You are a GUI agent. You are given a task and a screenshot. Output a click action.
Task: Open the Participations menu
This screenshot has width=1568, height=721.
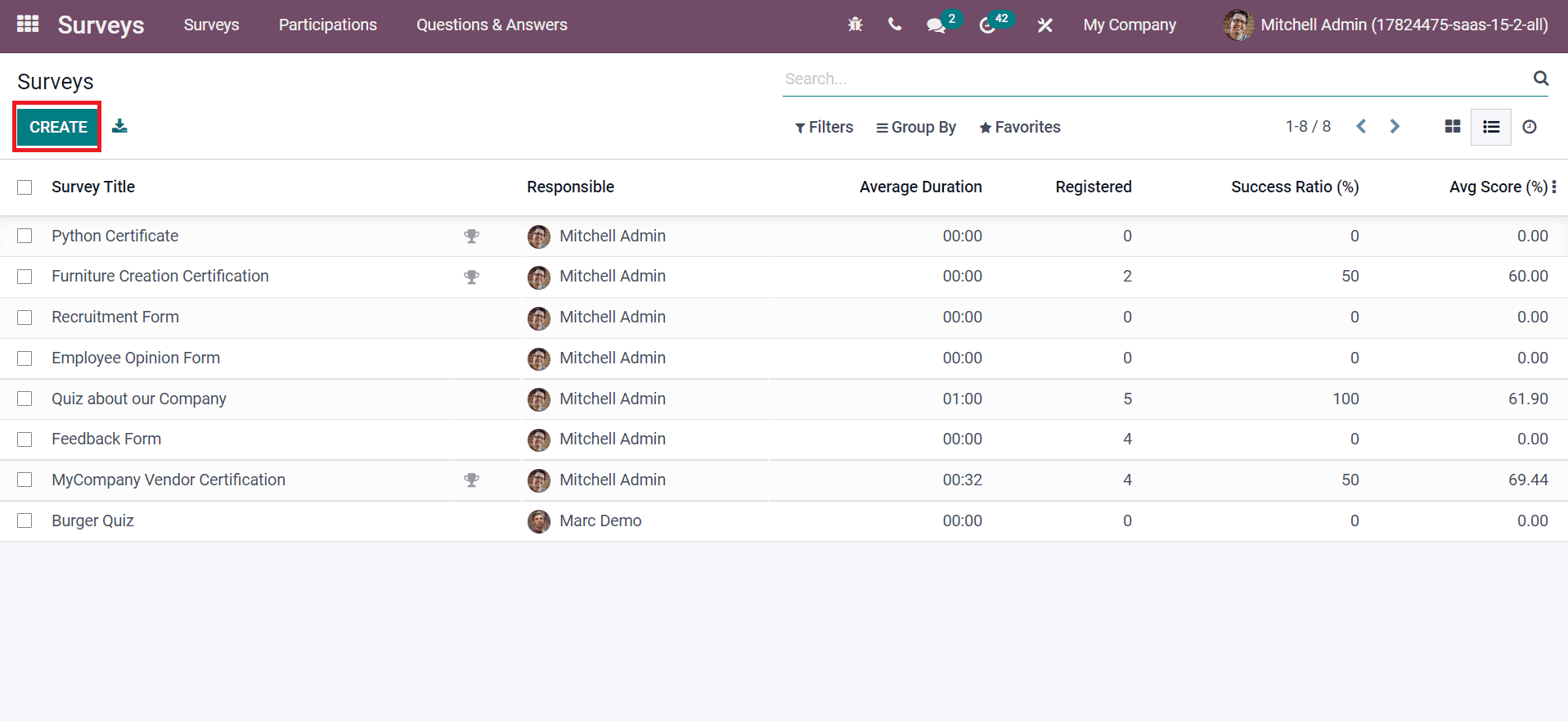tap(328, 25)
